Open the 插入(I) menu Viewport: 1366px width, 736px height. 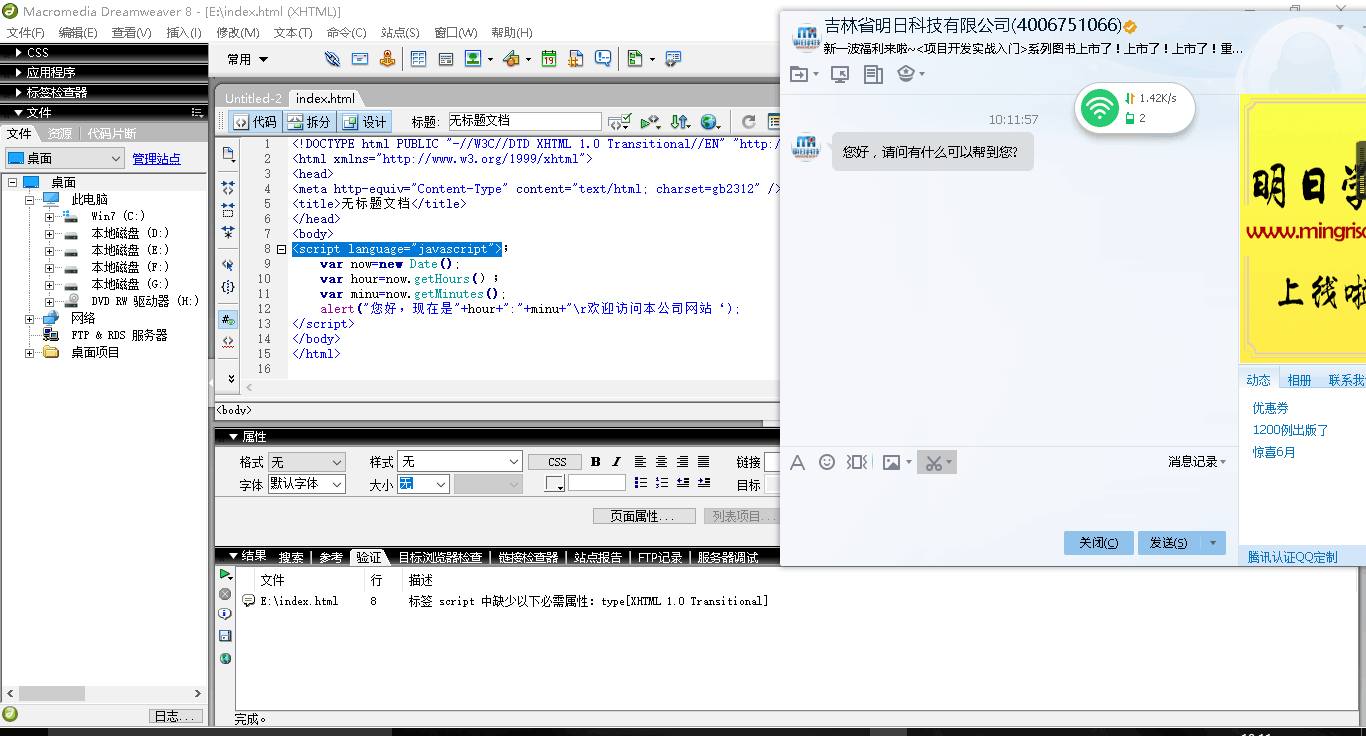click(x=183, y=33)
